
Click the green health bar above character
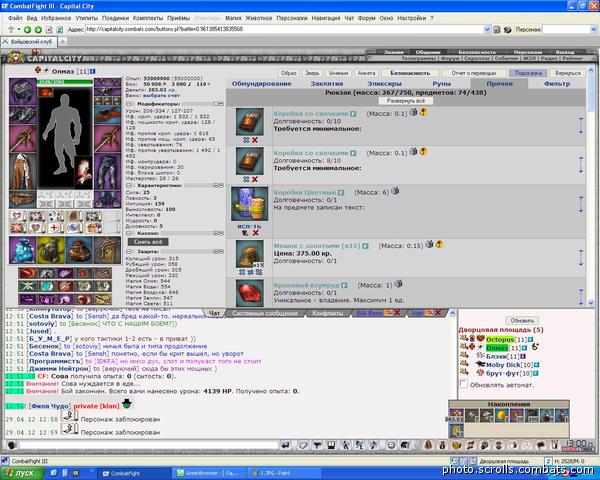(65, 82)
